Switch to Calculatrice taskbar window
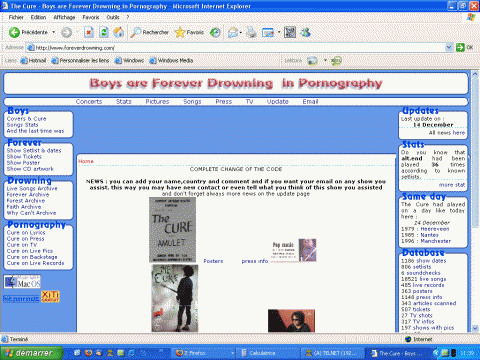The height and width of the screenshot is (360, 480). tap(267, 353)
